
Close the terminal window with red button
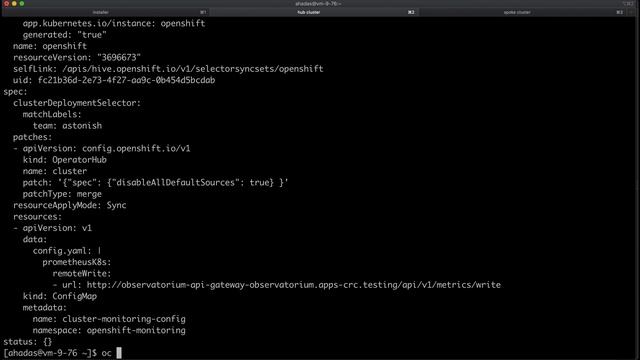(x=7, y=3)
